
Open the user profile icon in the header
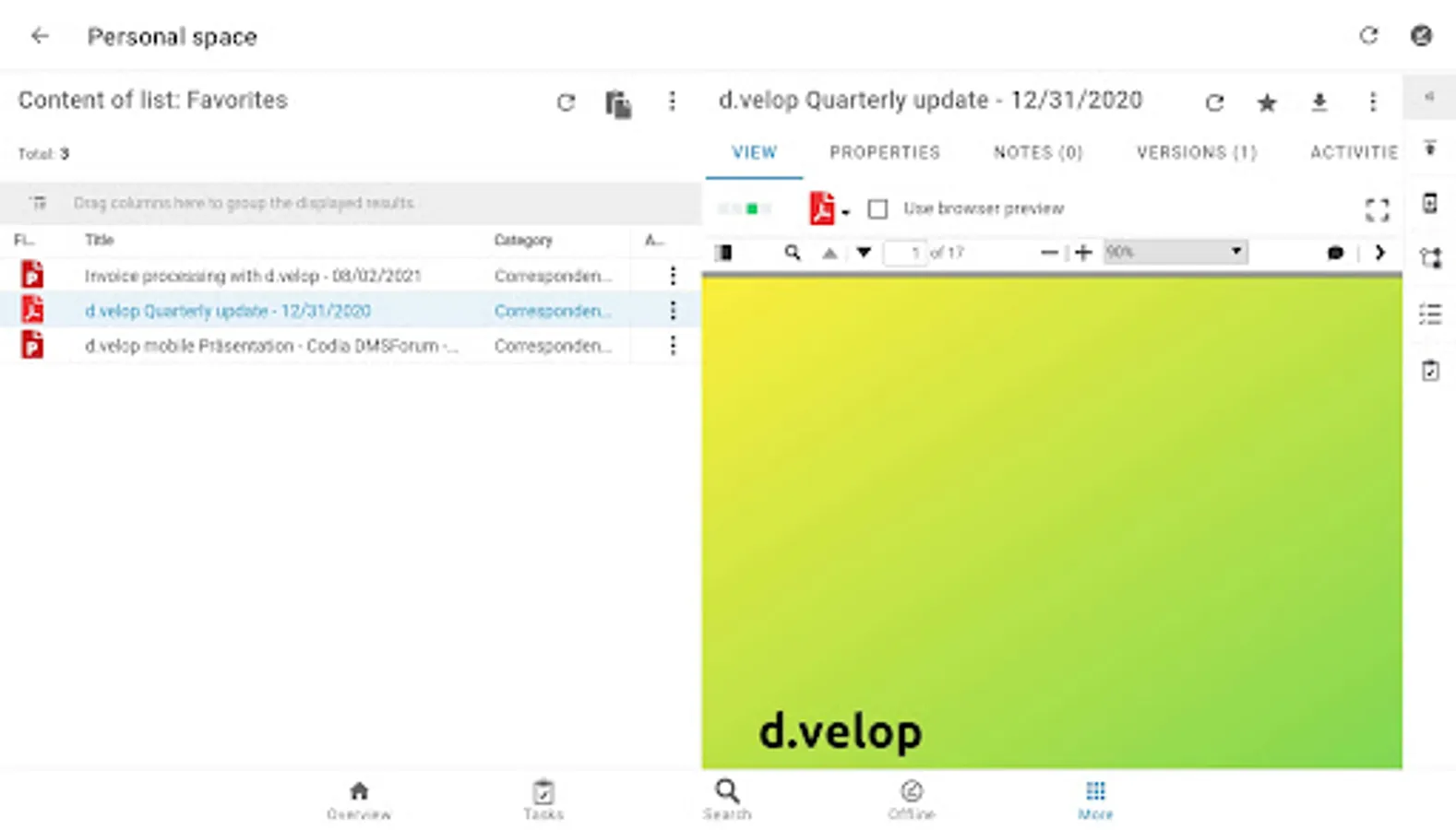pyautogui.click(x=1422, y=35)
